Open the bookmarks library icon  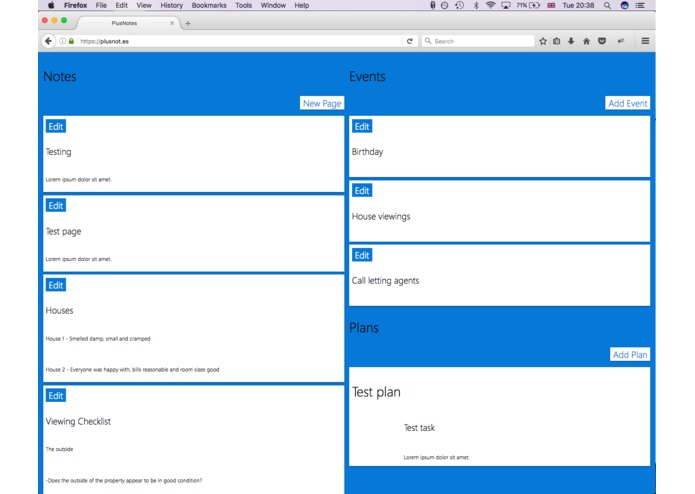coord(557,41)
